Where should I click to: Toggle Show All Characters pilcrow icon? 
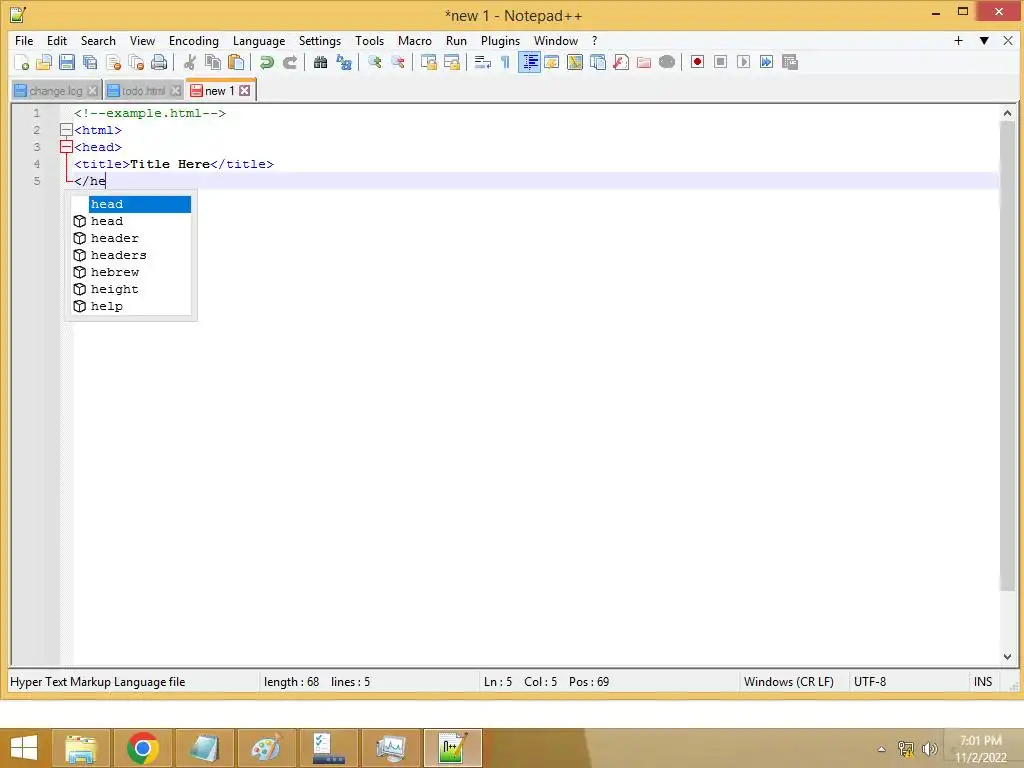click(505, 62)
